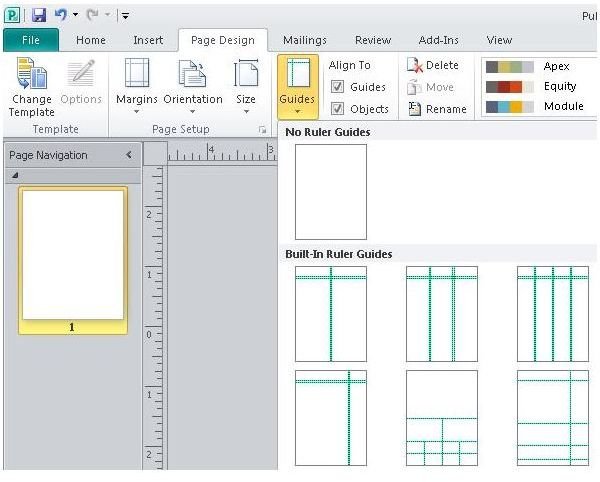Open the File tab

[31, 40]
